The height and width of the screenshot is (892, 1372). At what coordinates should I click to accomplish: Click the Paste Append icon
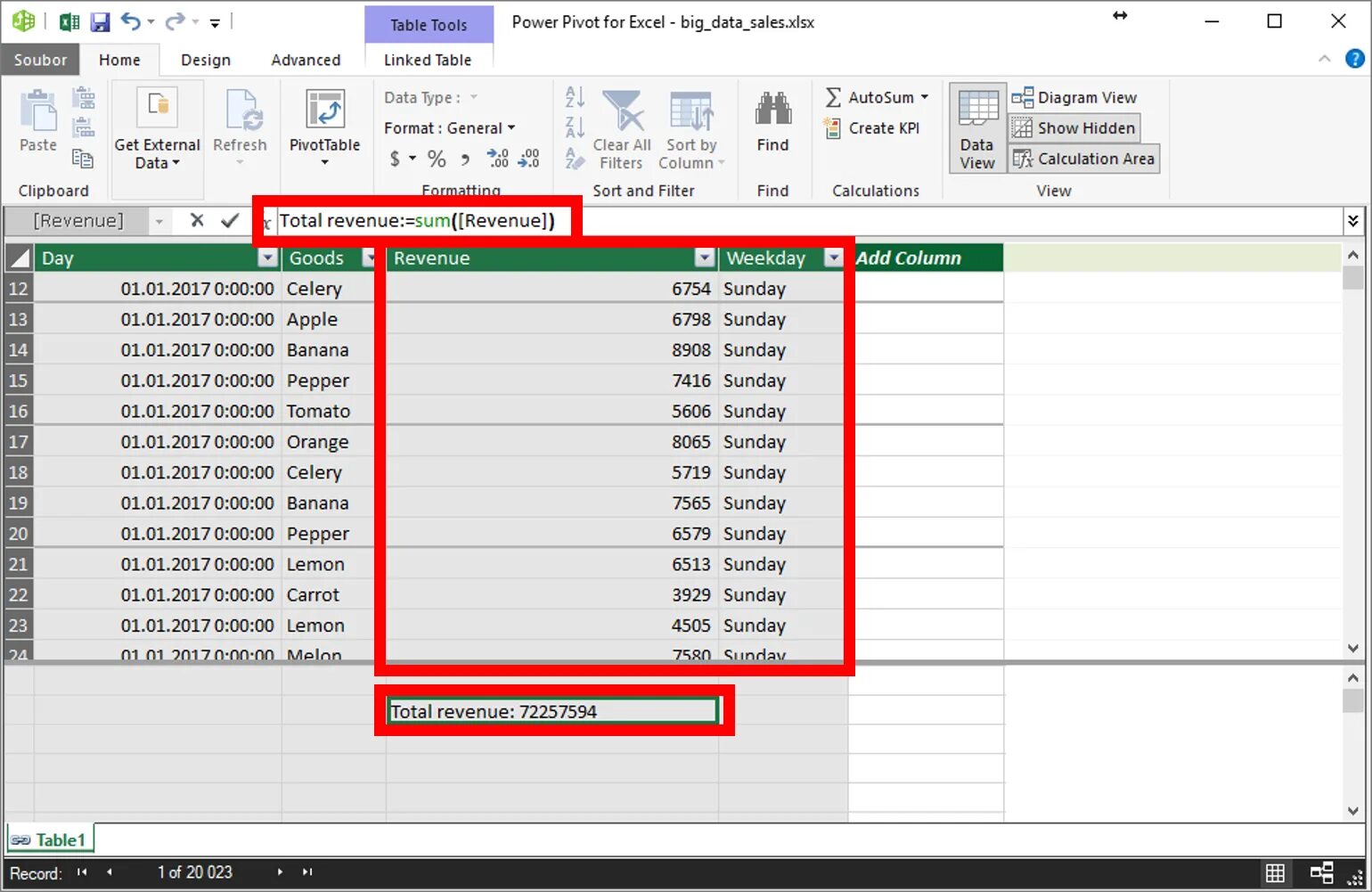84,97
